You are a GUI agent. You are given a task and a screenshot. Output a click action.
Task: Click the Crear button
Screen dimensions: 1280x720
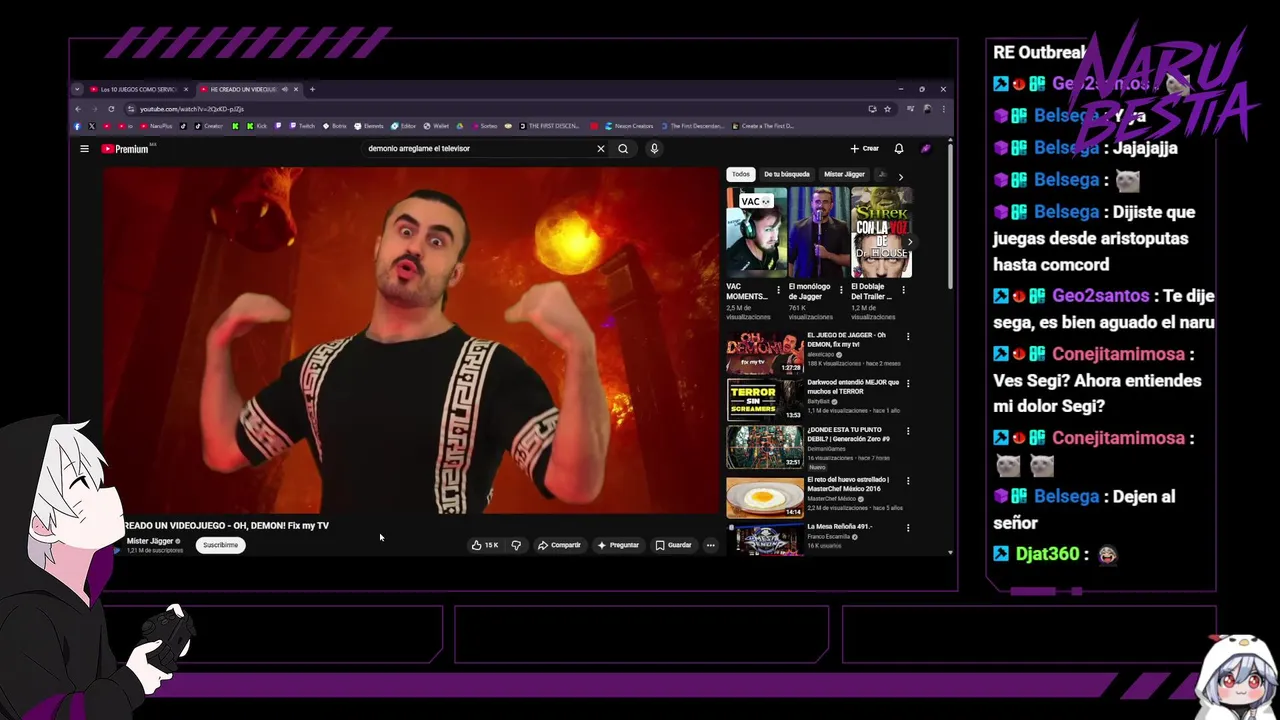[865, 149]
